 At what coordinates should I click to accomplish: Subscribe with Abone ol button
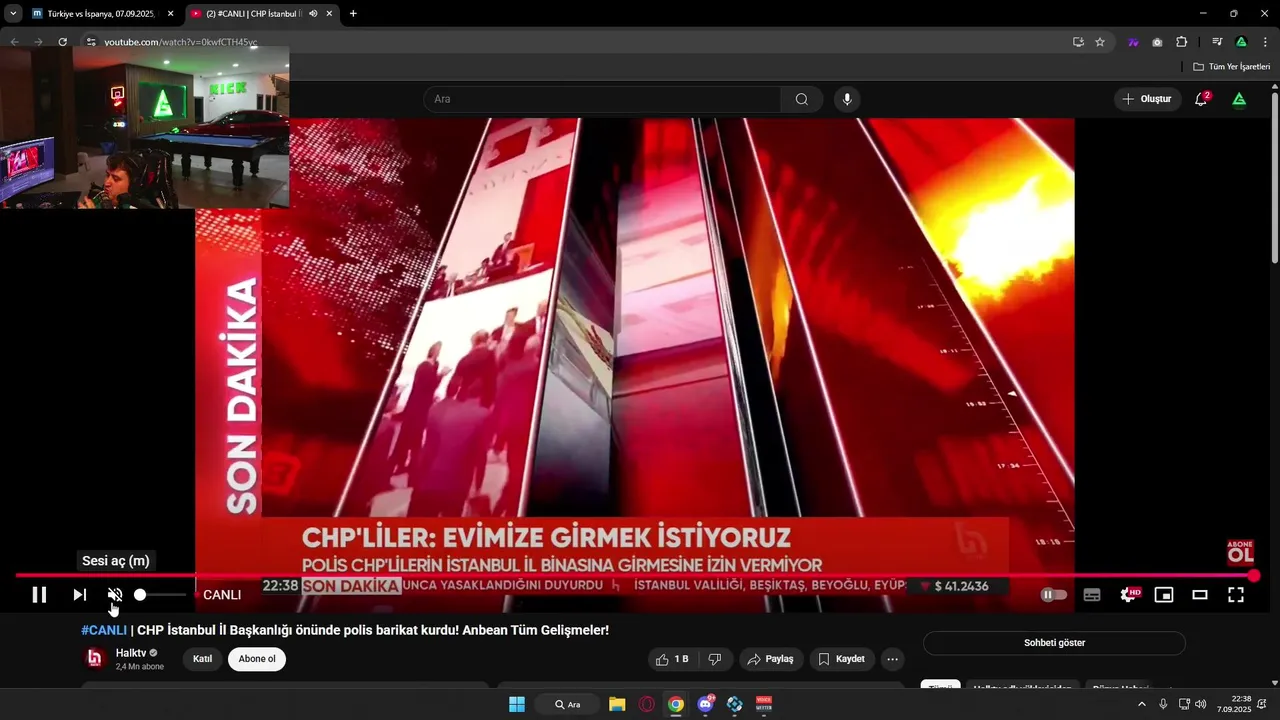click(x=257, y=659)
